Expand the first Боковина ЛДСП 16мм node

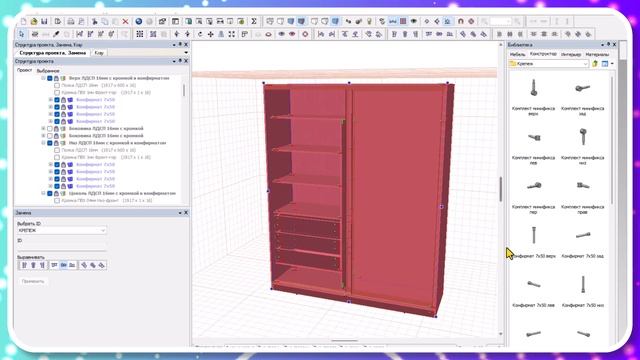coord(43,129)
